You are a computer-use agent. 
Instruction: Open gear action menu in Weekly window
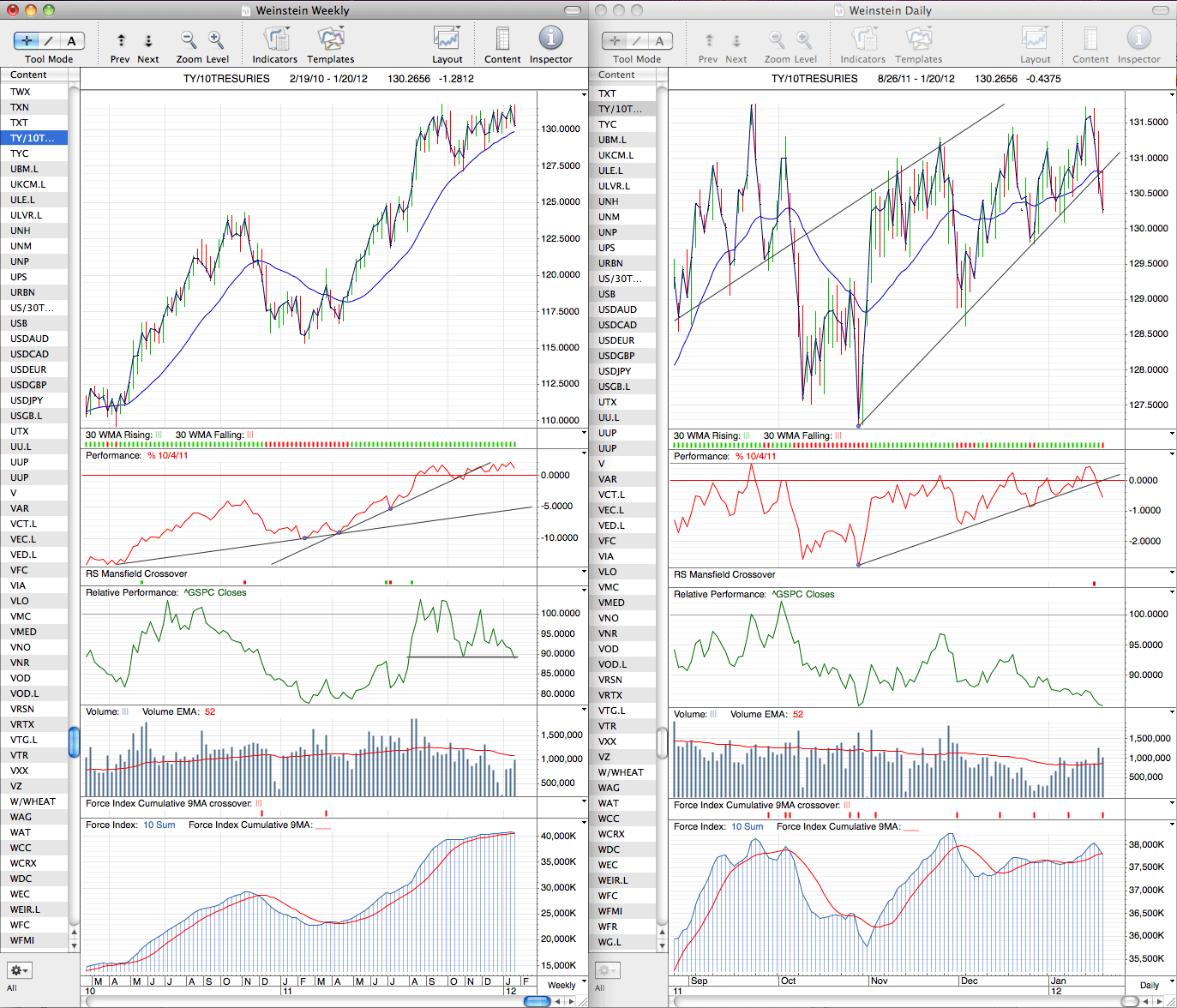(x=20, y=970)
